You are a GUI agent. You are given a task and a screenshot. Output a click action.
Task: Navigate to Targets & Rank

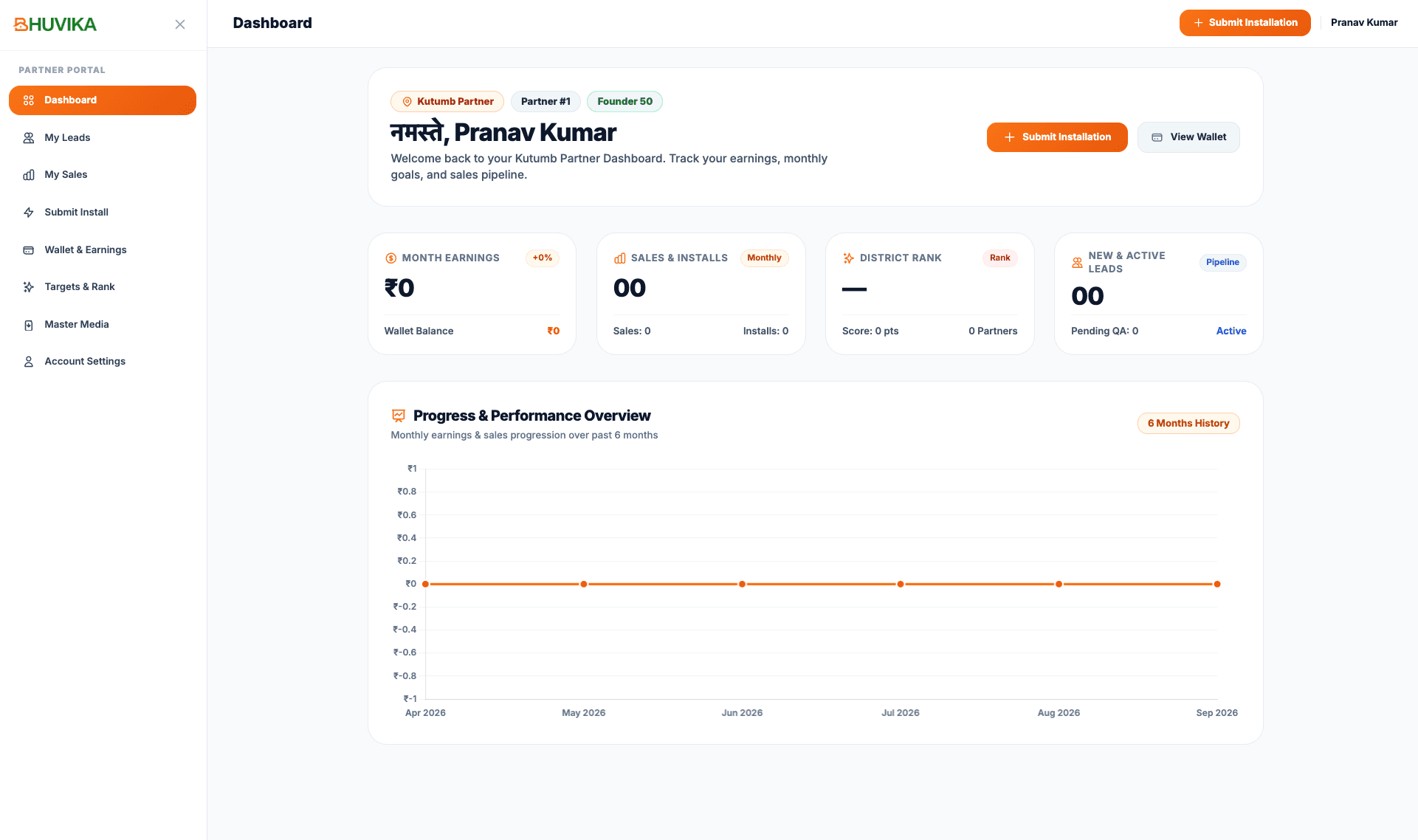(x=103, y=287)
